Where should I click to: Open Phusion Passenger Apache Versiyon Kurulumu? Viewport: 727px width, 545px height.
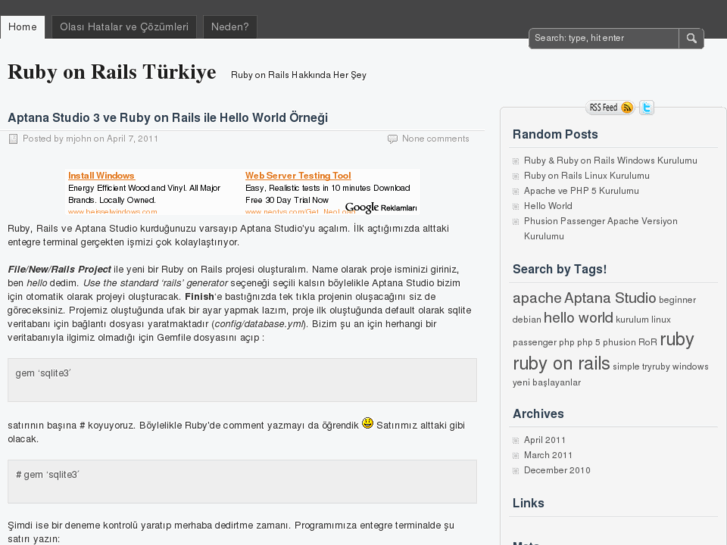600,229
